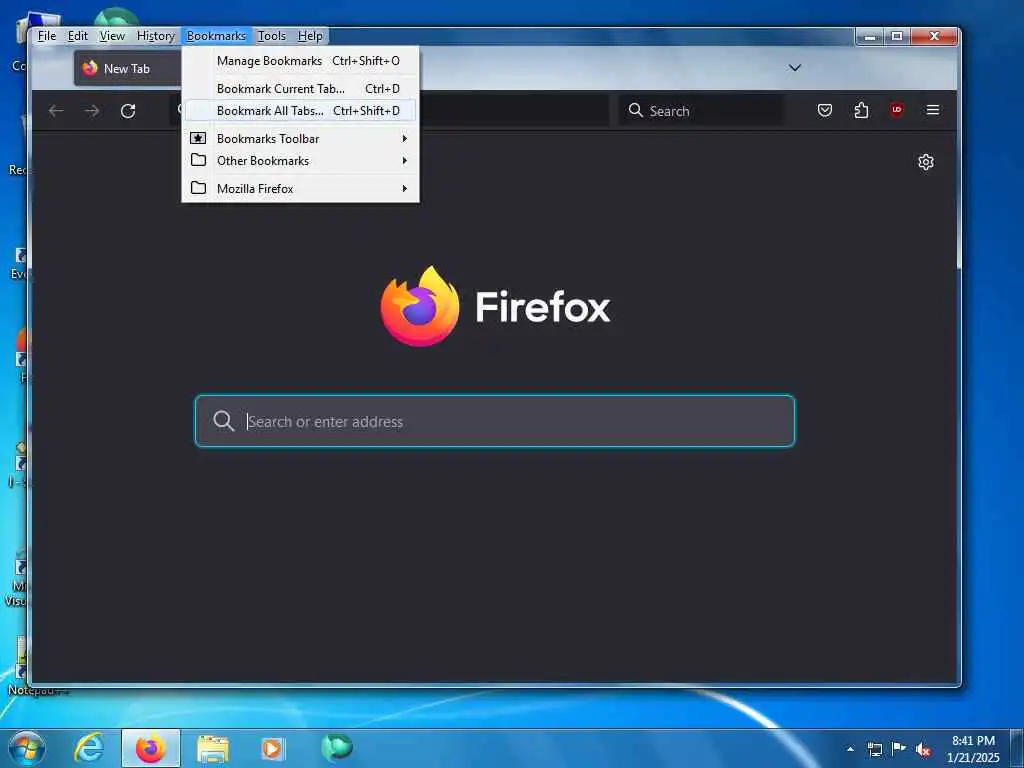Open the hamburger application menu
Screen dimensions: 1024x768
[x=933, y=110]
